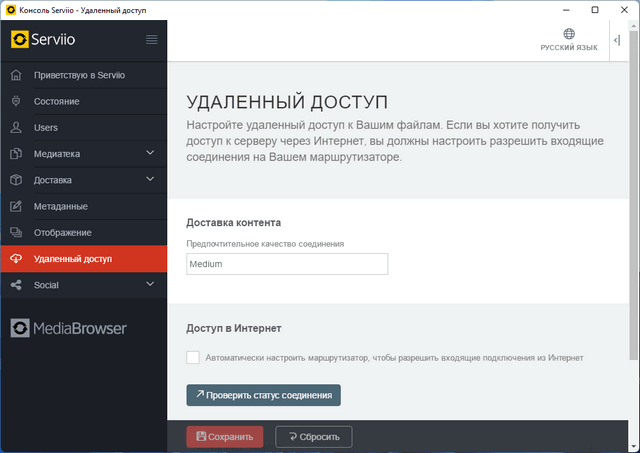
Task: Open the preferred connection quality dropdown
Action: pyautogui.click(x=287, y=264)
